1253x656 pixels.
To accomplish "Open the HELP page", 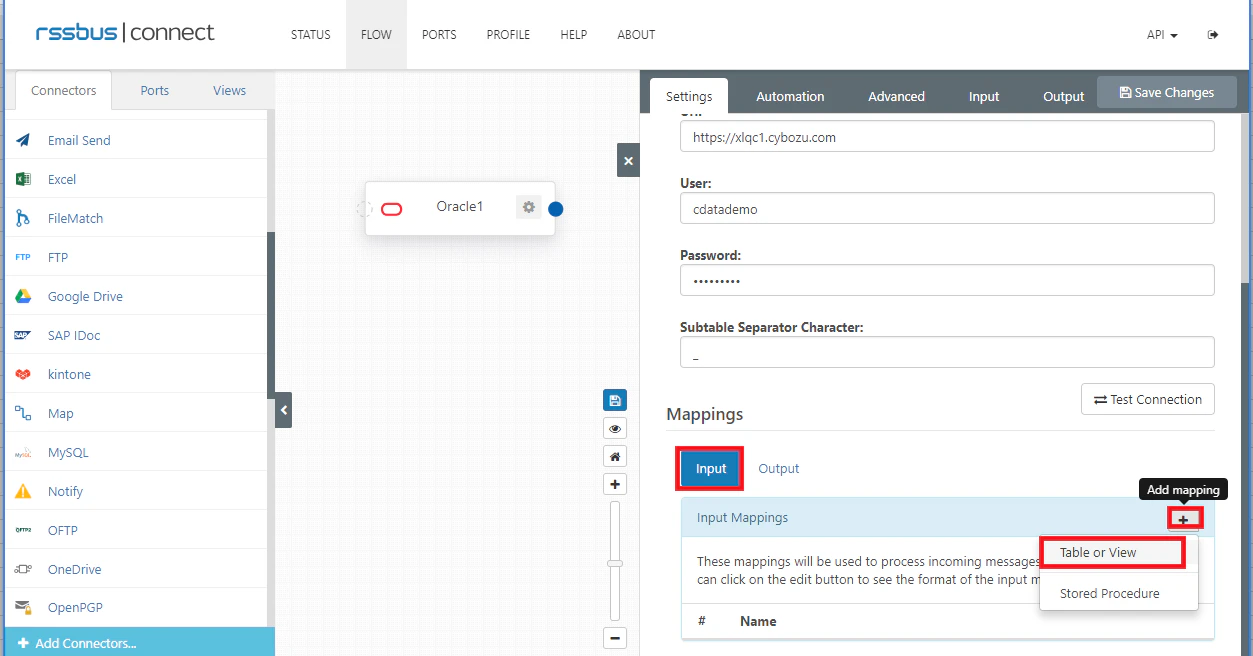I will (x=574, y=35).
